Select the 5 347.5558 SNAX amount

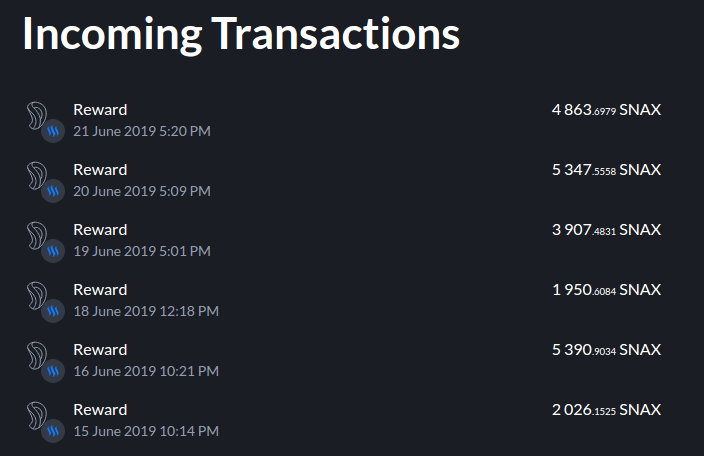(x=606, y=170)
